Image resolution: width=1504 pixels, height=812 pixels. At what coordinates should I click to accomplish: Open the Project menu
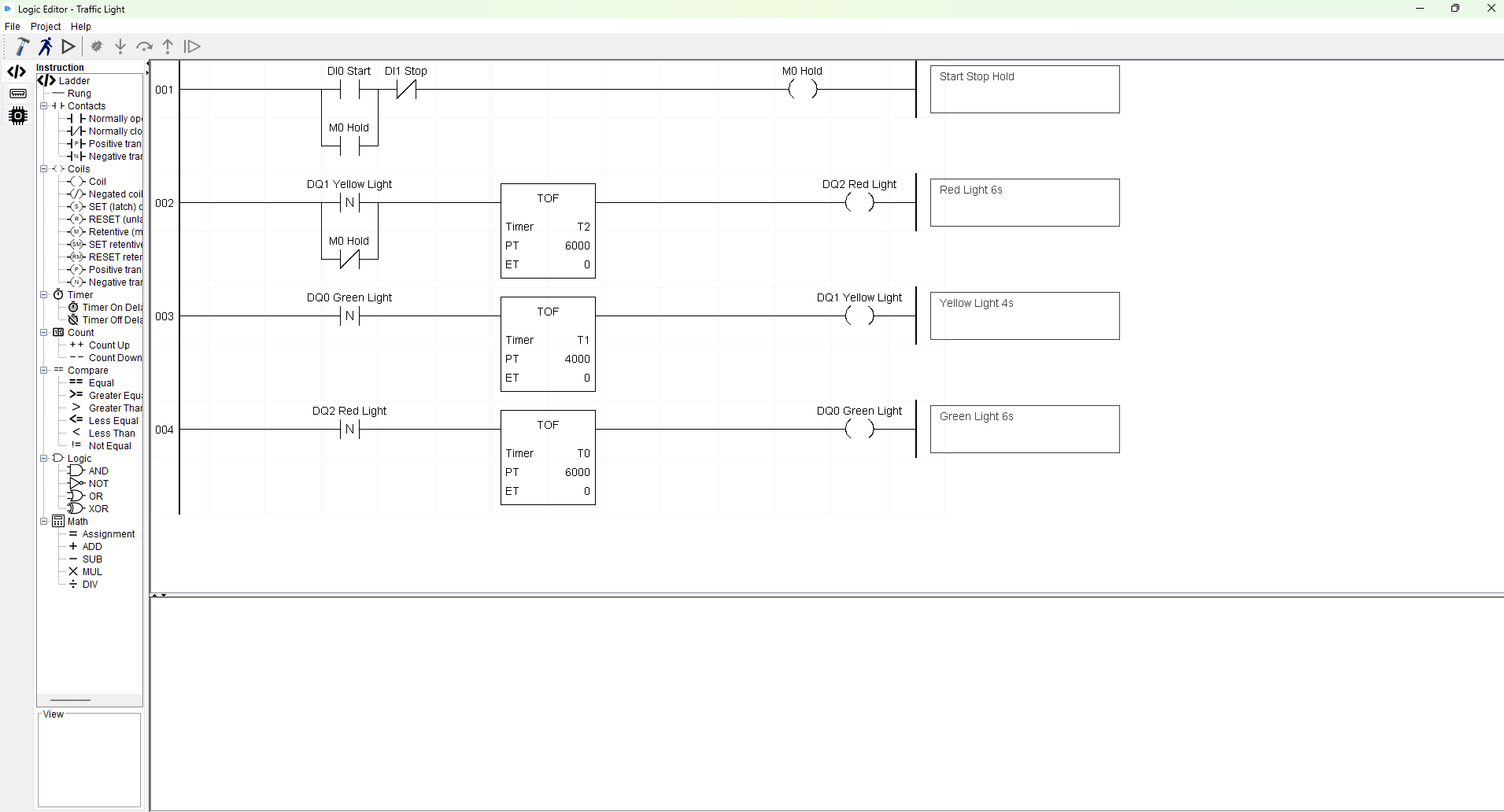(x=46, y=27)
